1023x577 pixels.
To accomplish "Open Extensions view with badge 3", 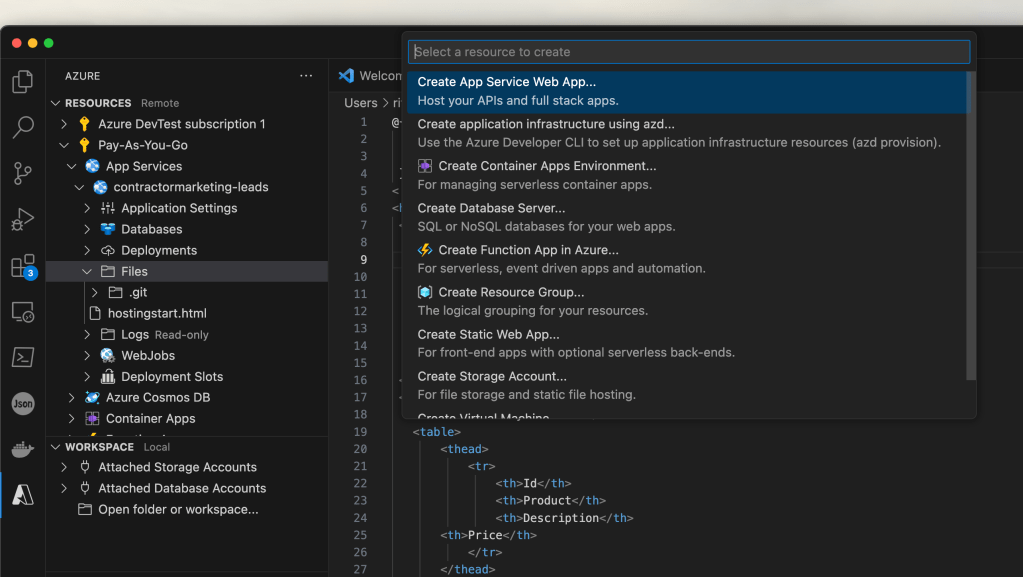I will (x=24, y=266).
